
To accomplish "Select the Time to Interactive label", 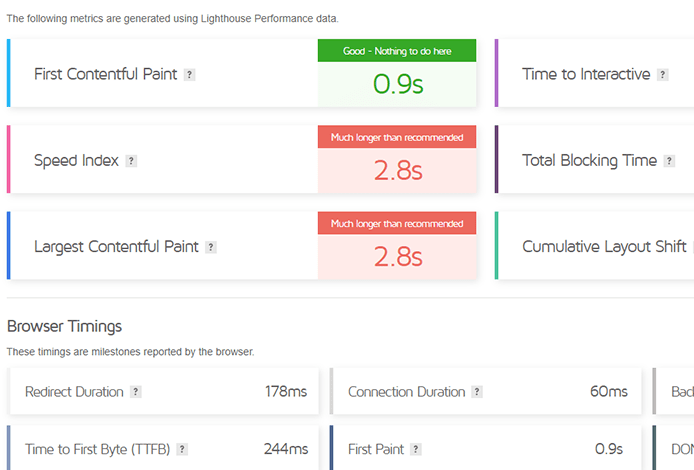I will pyautogui.click(x=586, y=74).
